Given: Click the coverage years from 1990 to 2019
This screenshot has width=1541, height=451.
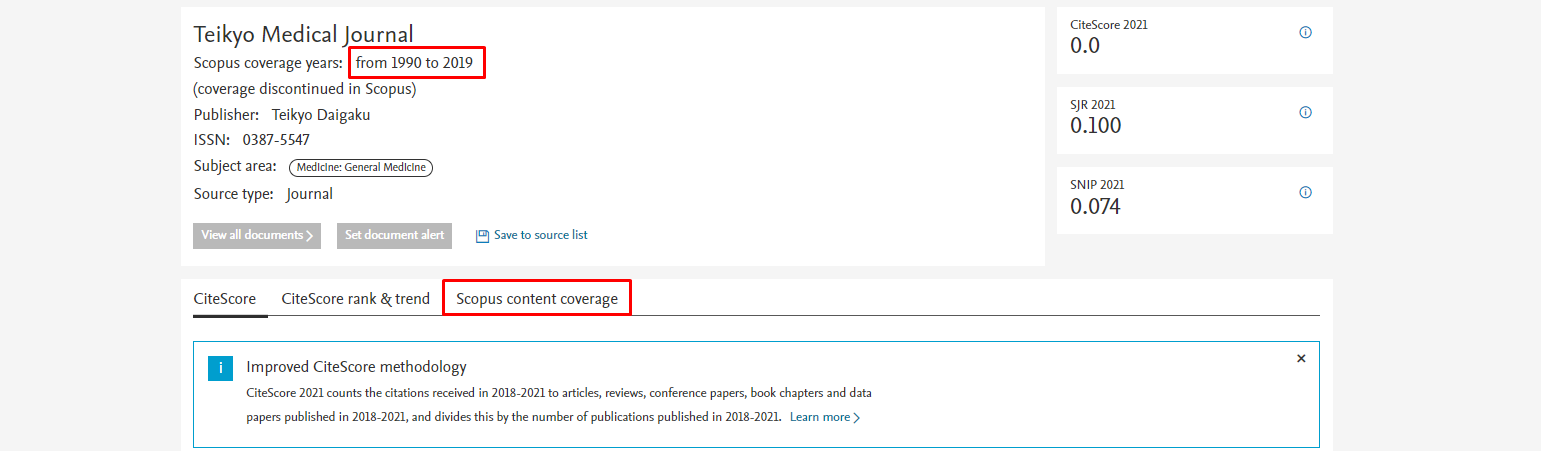Looking at the screenshot, I should point(418,63).
